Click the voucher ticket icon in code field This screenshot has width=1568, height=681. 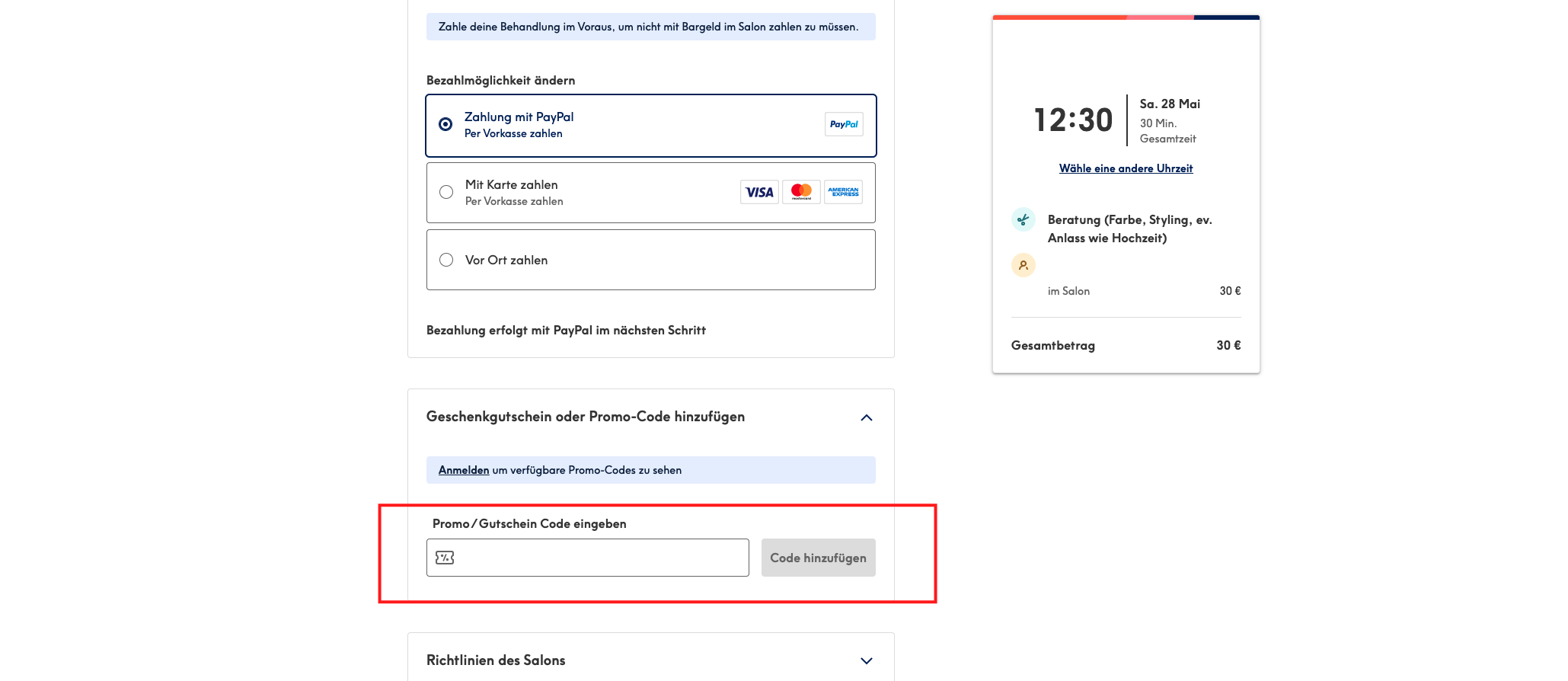coord(445,558)
